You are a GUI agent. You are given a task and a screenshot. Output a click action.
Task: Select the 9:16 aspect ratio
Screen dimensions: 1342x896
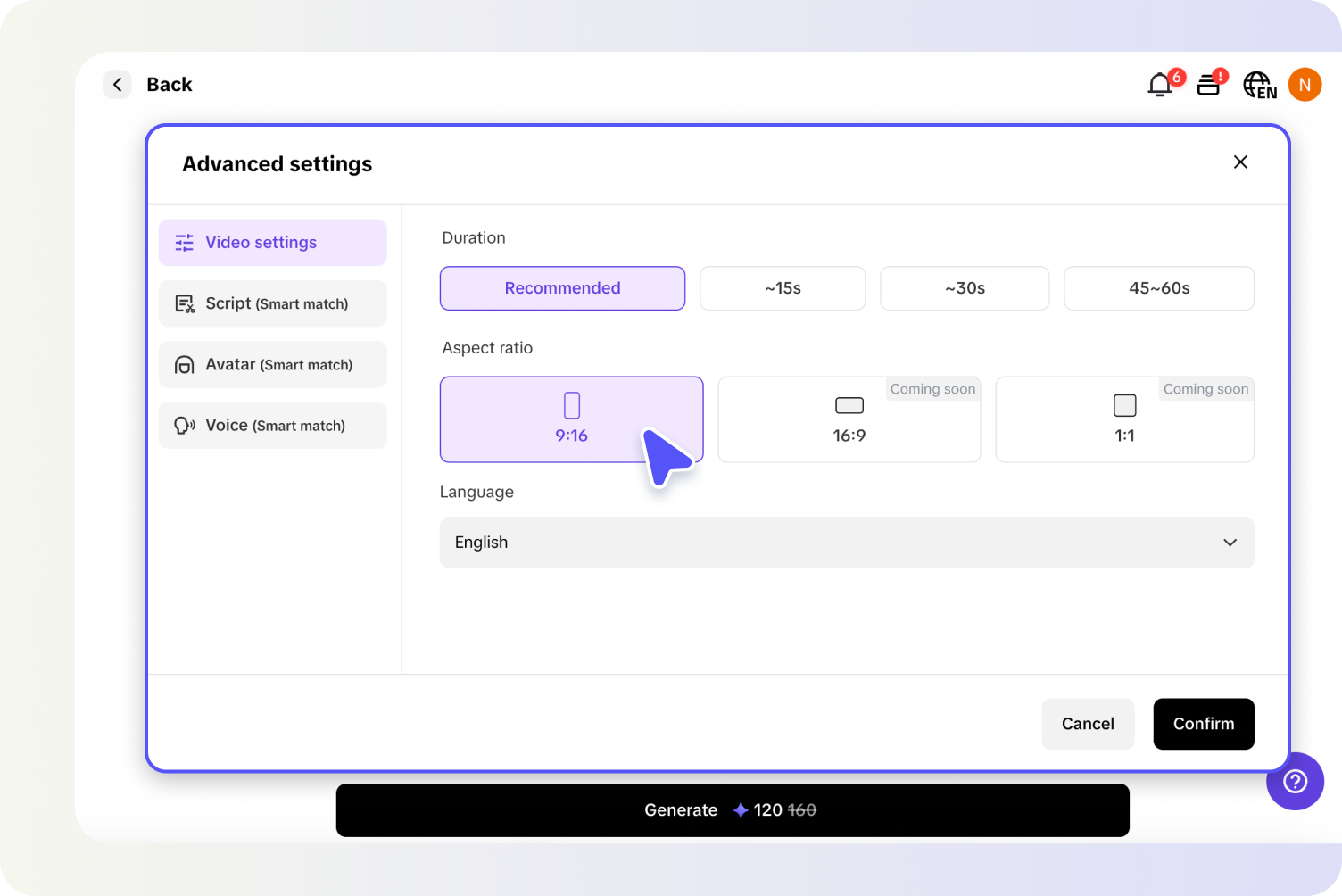click(571, 419)
